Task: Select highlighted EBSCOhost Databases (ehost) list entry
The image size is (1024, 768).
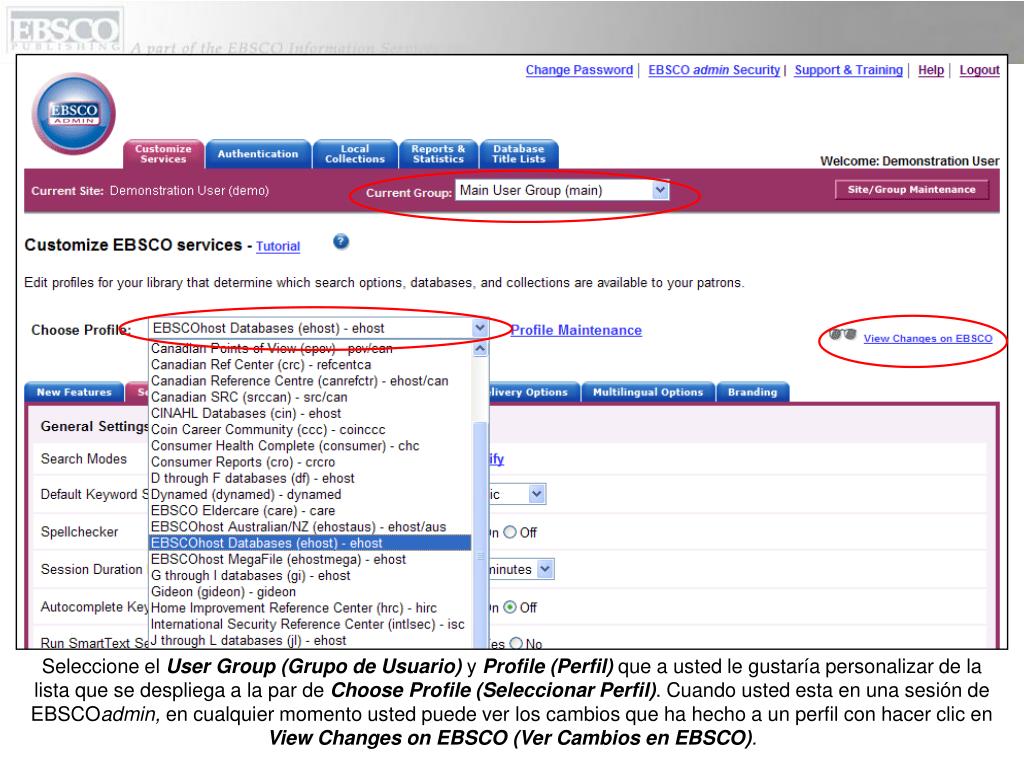Action: [x=310, y=543]
